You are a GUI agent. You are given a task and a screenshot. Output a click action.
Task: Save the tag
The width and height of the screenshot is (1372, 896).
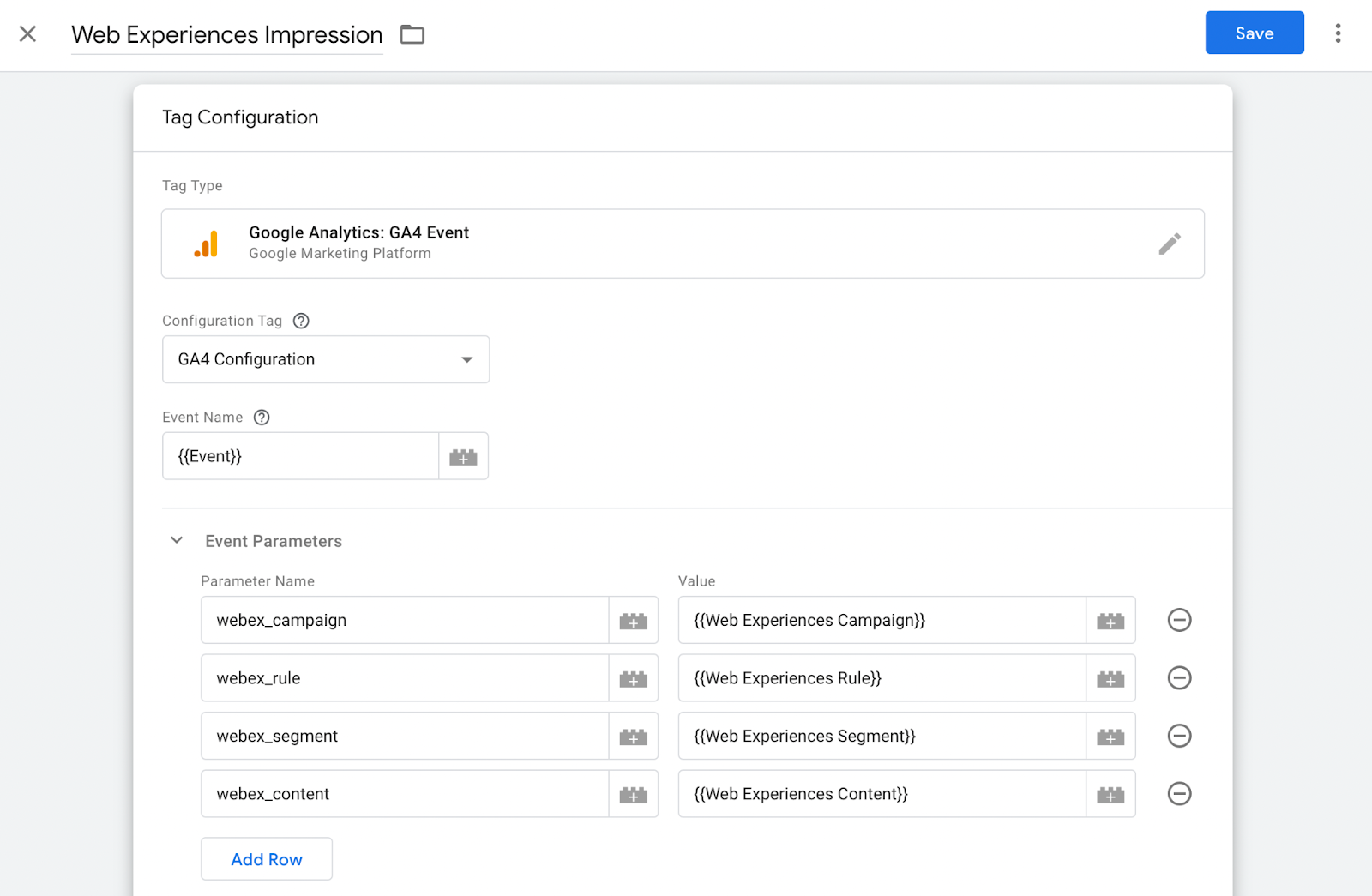(1255, 33)
